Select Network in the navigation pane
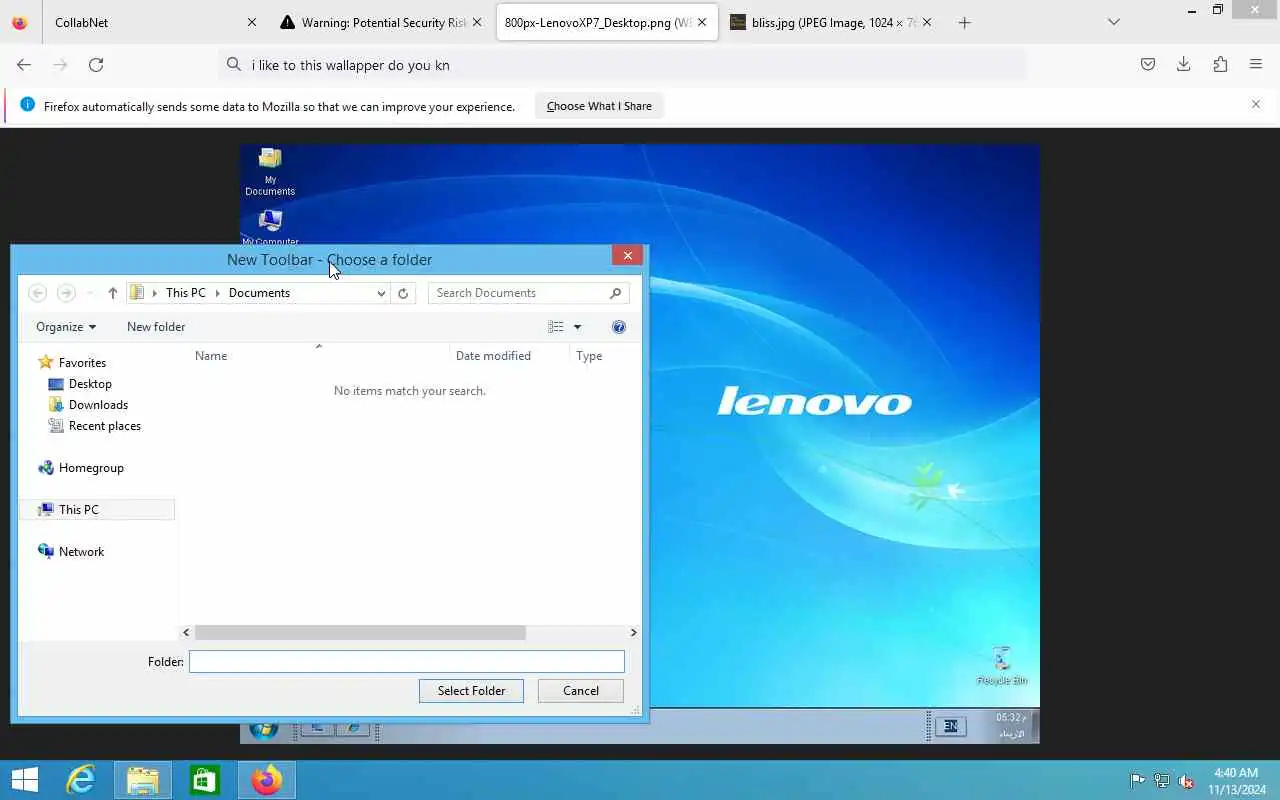Viewport: 1280px width, 800px height. (x=81, y=552)
